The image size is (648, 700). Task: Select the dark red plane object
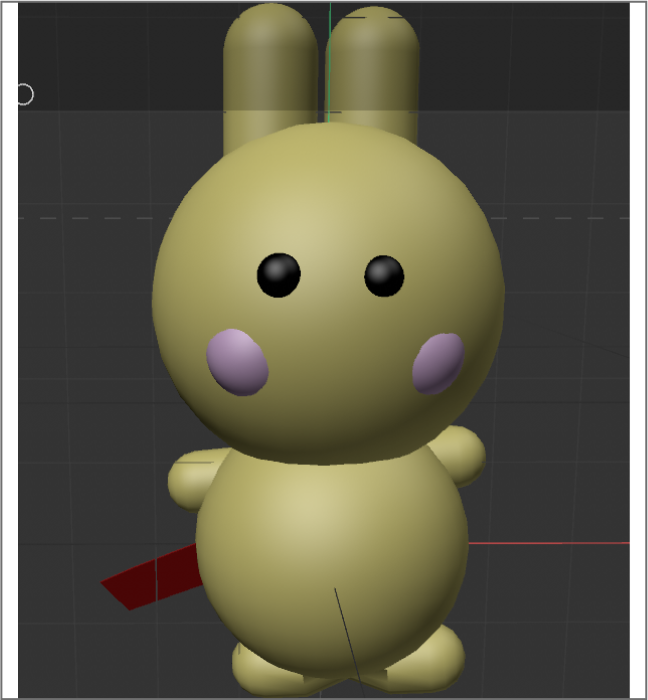pos(152,578)
